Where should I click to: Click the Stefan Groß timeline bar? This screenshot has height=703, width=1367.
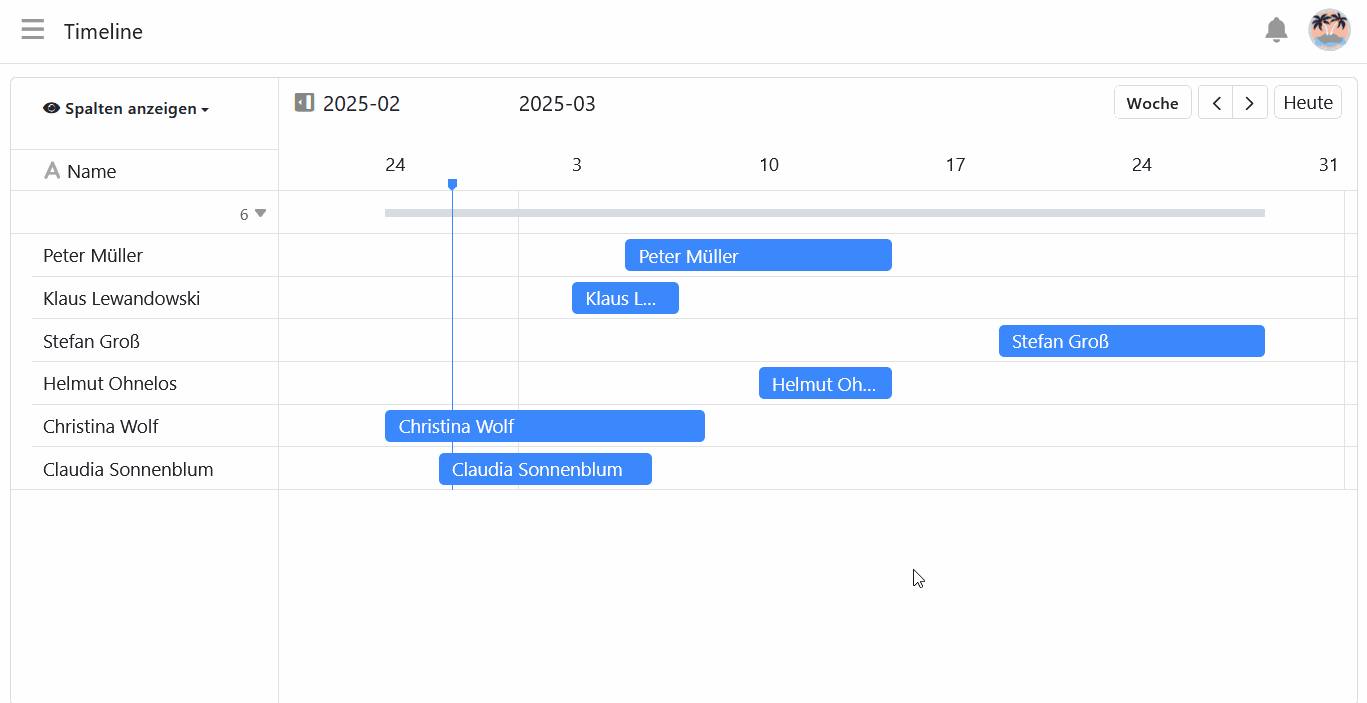pyautogui.click(x=1131, y=341)
